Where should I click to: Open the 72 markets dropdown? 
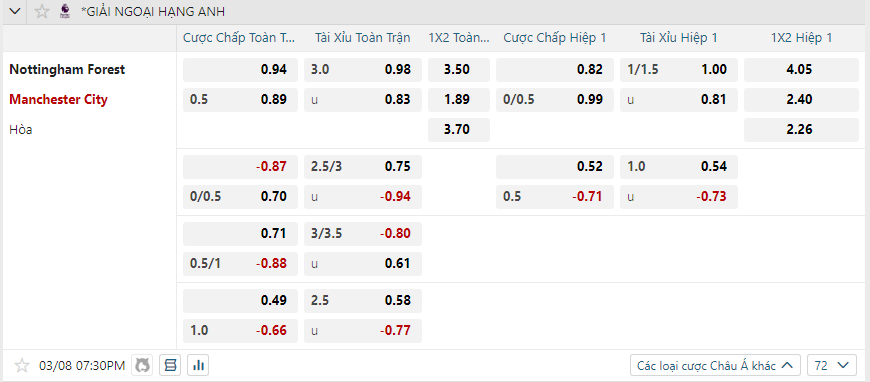pos(832,365)
